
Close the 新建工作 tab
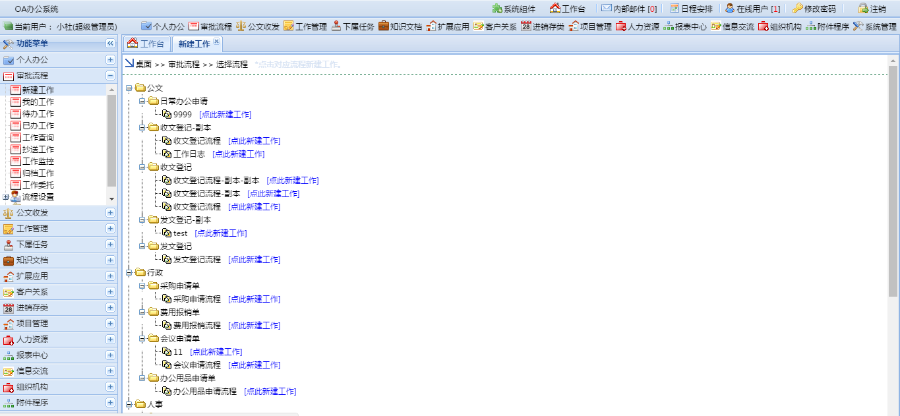click(216, 41)
